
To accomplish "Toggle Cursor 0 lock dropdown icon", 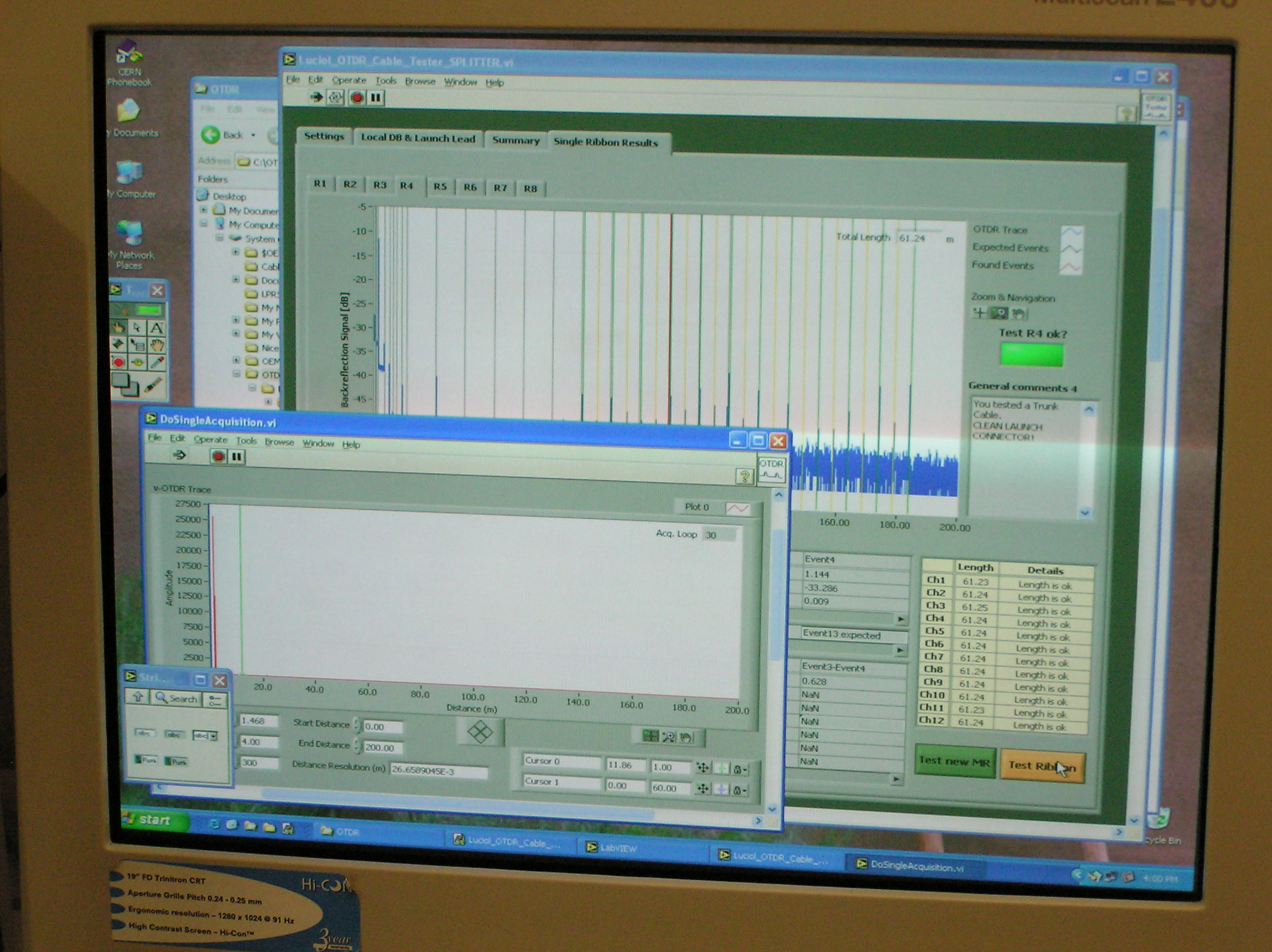I will (740, 769).
